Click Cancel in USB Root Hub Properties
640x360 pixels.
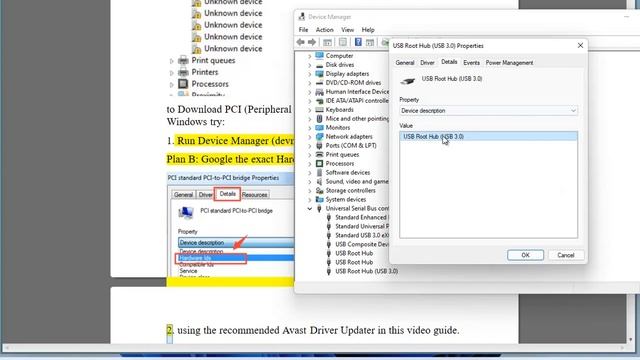[566, 255]
